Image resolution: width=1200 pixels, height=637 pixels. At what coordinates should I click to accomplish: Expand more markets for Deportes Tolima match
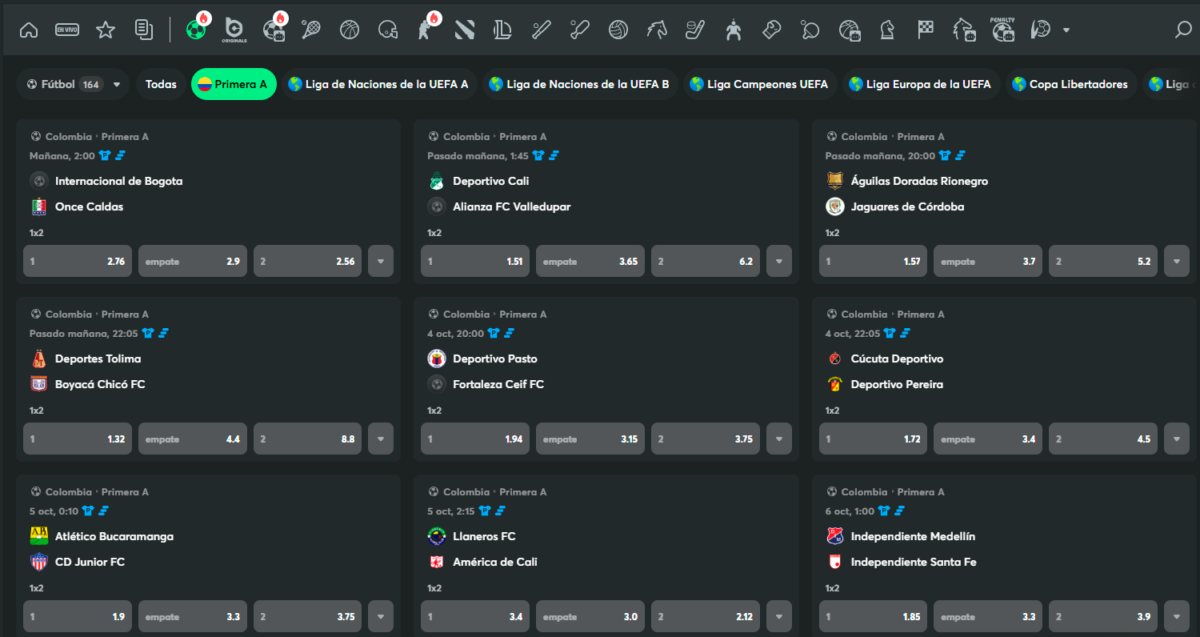(x=381, y=439)
